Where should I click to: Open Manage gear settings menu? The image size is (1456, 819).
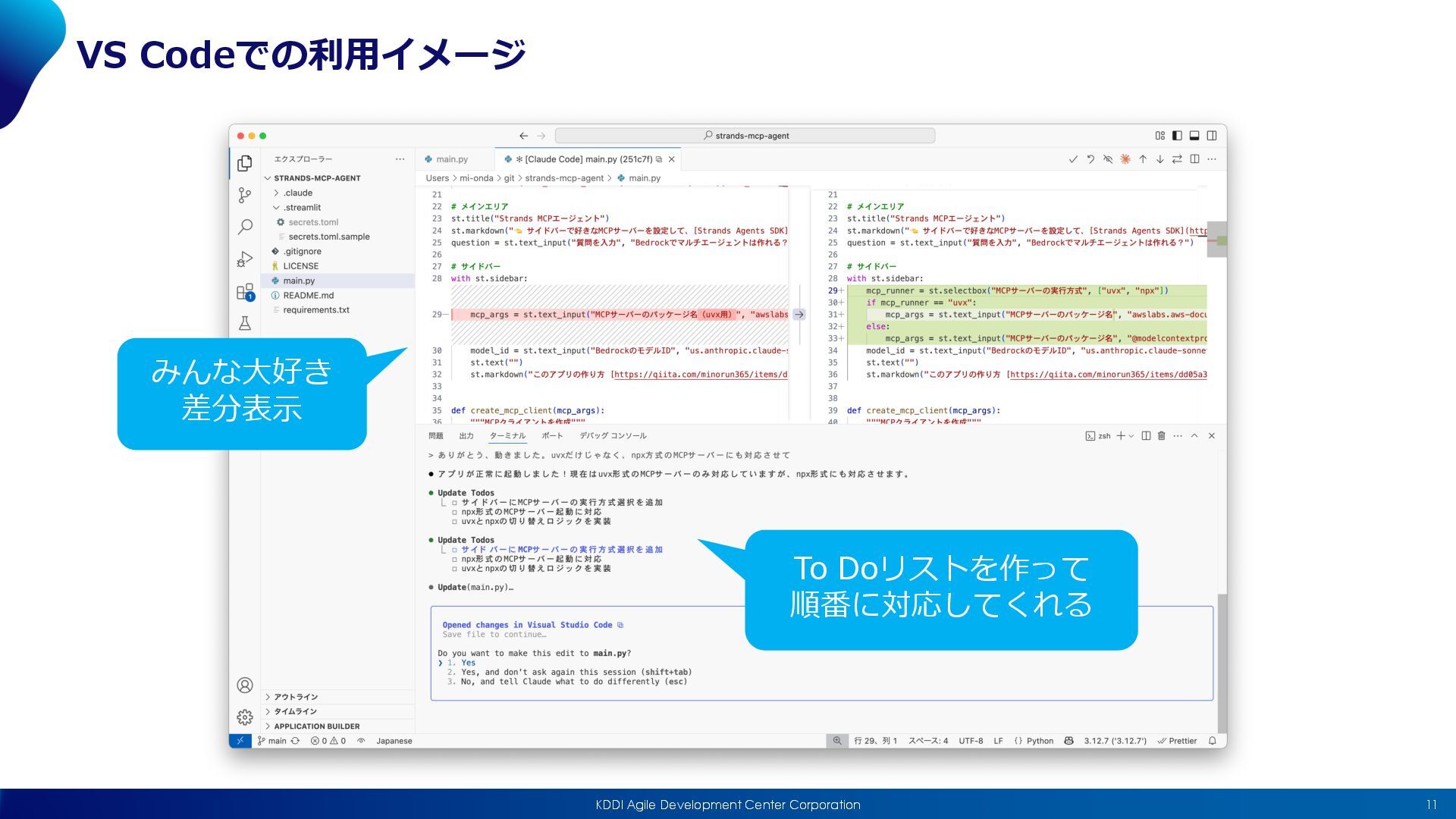[x=244, y=717]
